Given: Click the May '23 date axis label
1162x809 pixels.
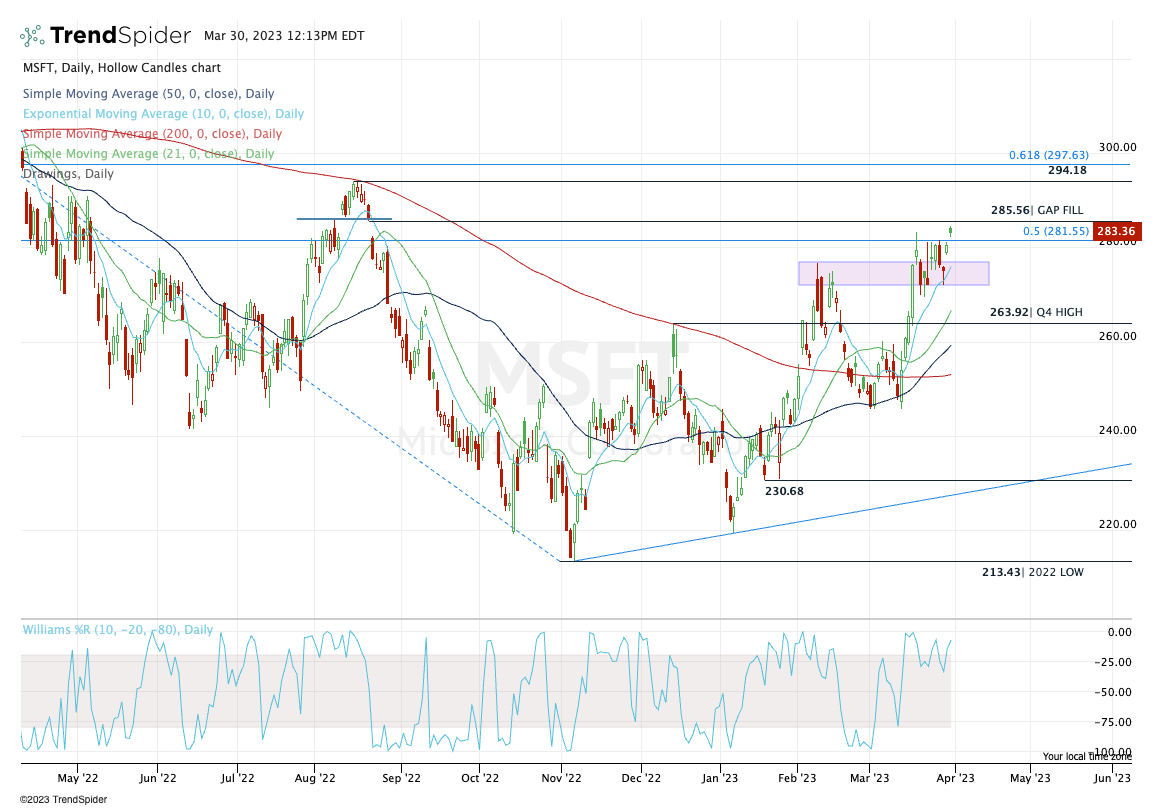Looking at the screenshot, I should tap(1030, 778).
